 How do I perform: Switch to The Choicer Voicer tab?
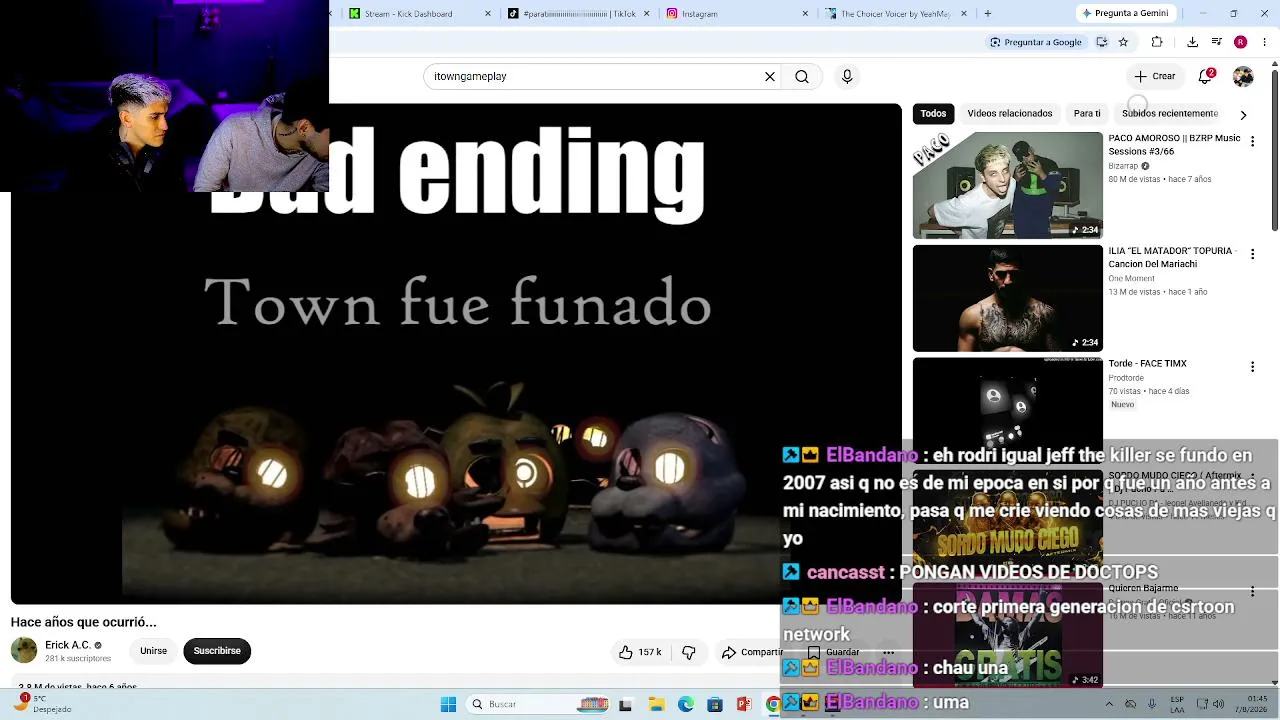896,14
